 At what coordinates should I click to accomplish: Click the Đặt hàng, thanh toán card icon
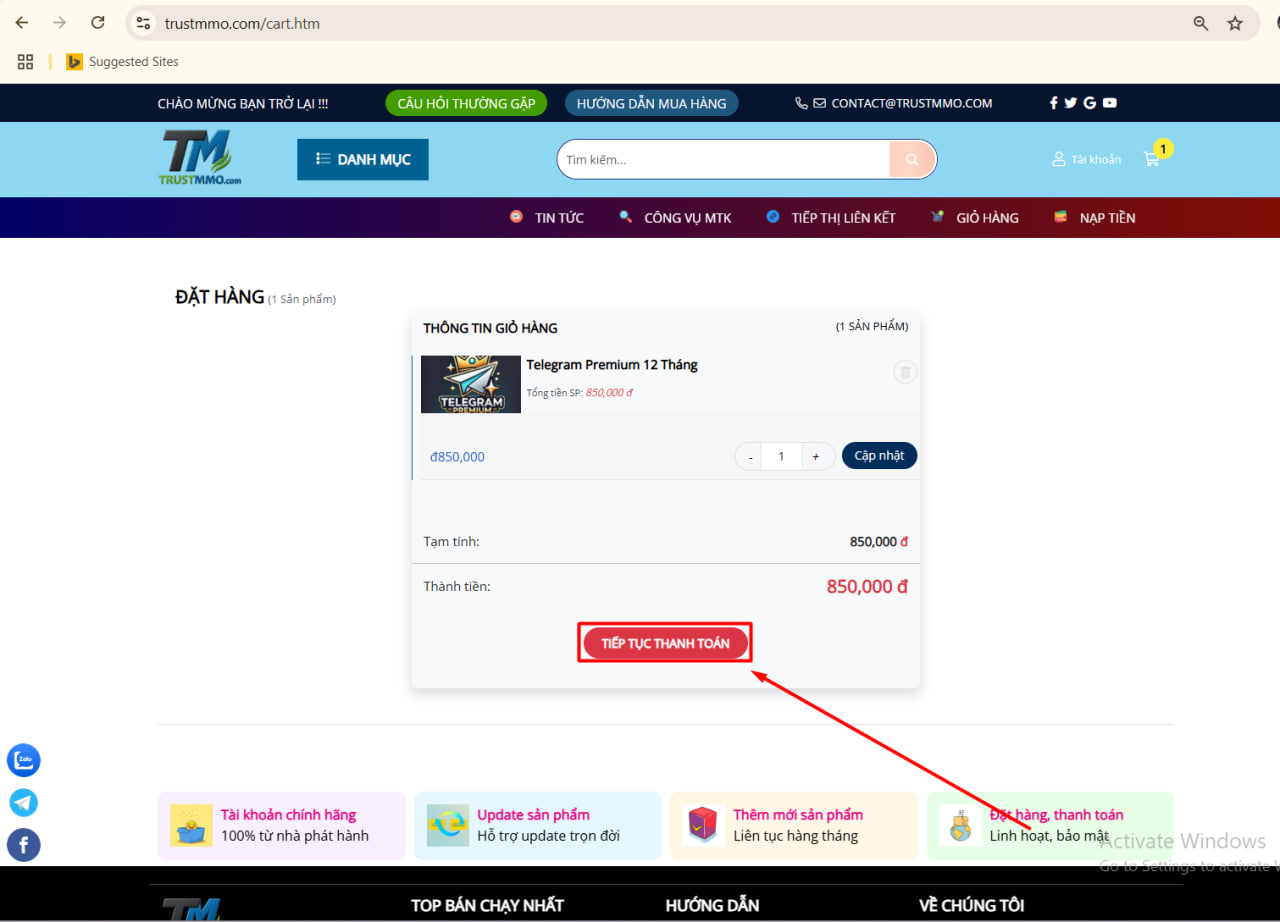(x=960, y=825)
